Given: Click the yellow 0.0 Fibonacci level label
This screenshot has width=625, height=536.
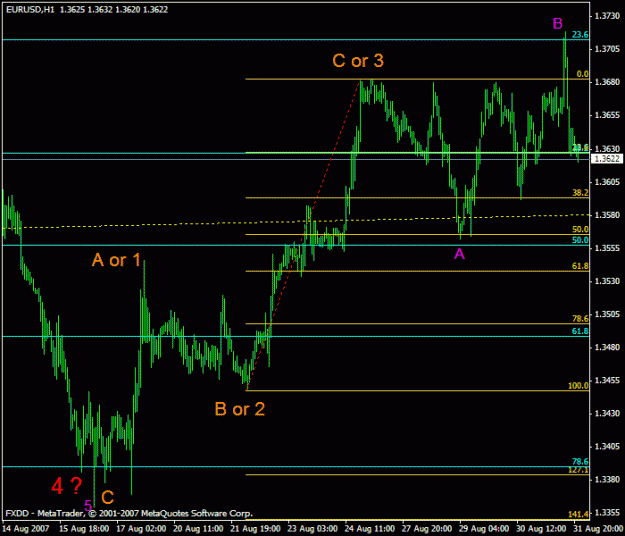Looking at the screenshot, I should pyautogui.click(x=582, y=74).
